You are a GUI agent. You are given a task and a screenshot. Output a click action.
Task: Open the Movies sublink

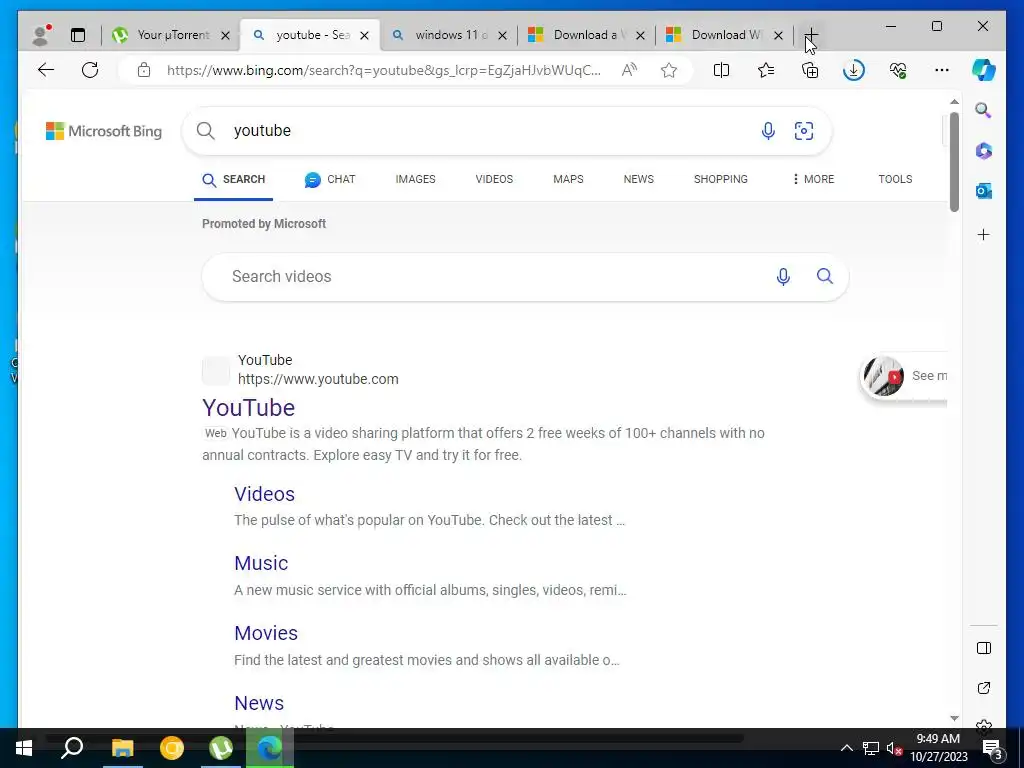pyautogui.click(x=266, y=633)
